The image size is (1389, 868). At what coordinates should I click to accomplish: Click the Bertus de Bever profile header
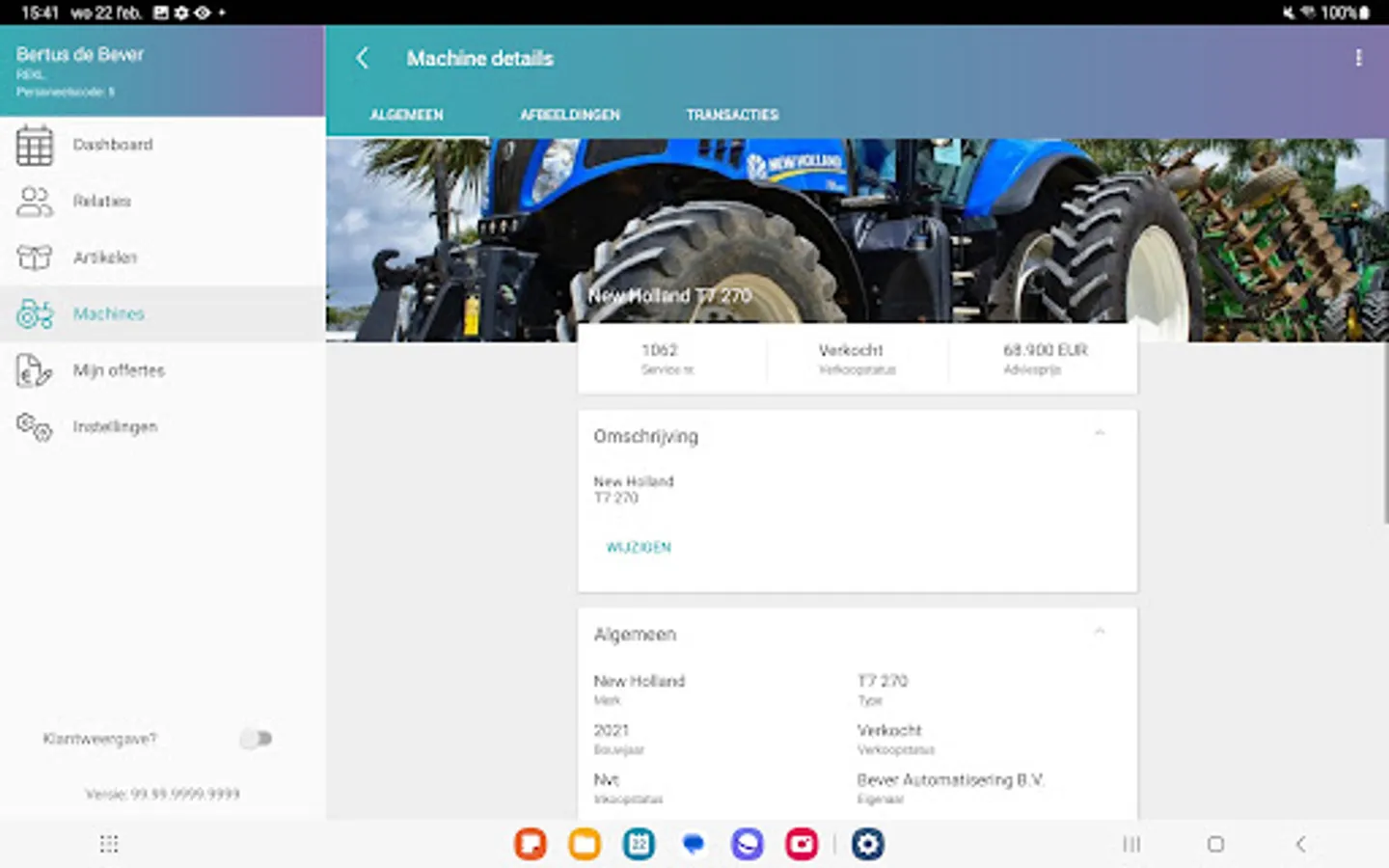pos(162,71)
